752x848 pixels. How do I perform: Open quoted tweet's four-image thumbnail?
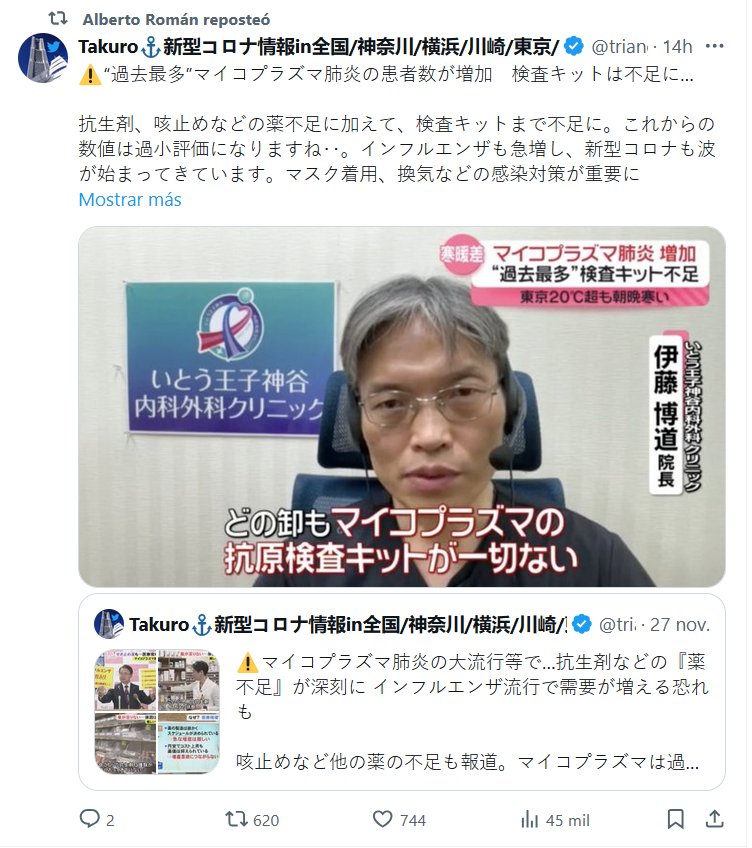click(157, 711)
